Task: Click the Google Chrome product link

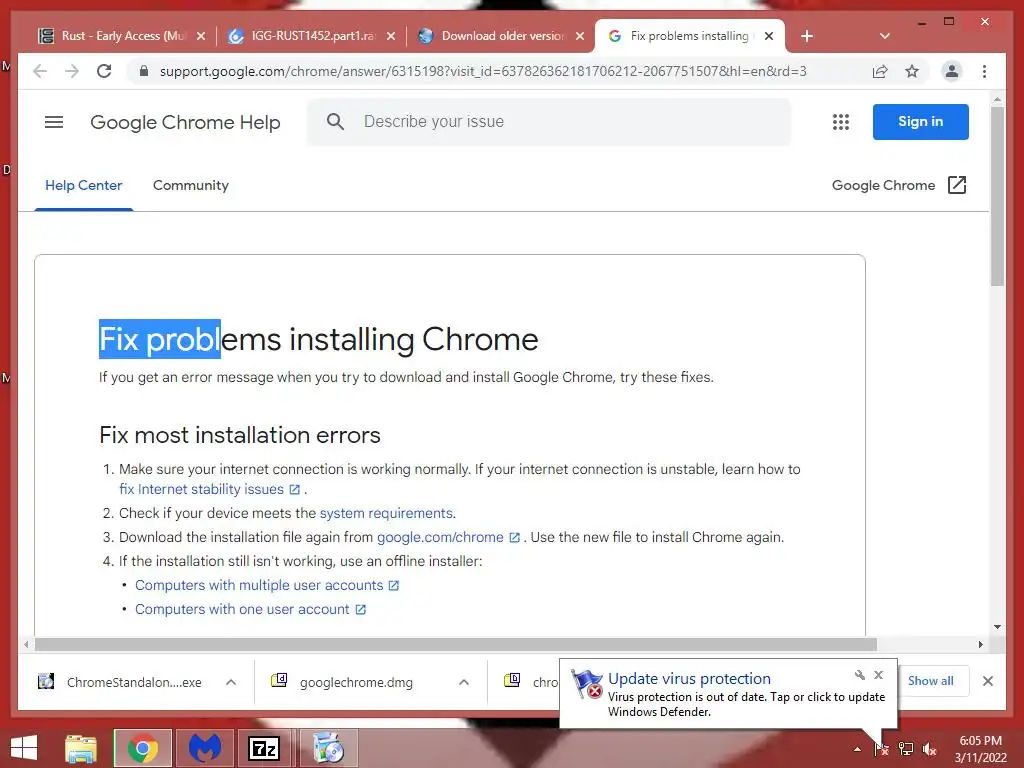Action: point(883,185)
